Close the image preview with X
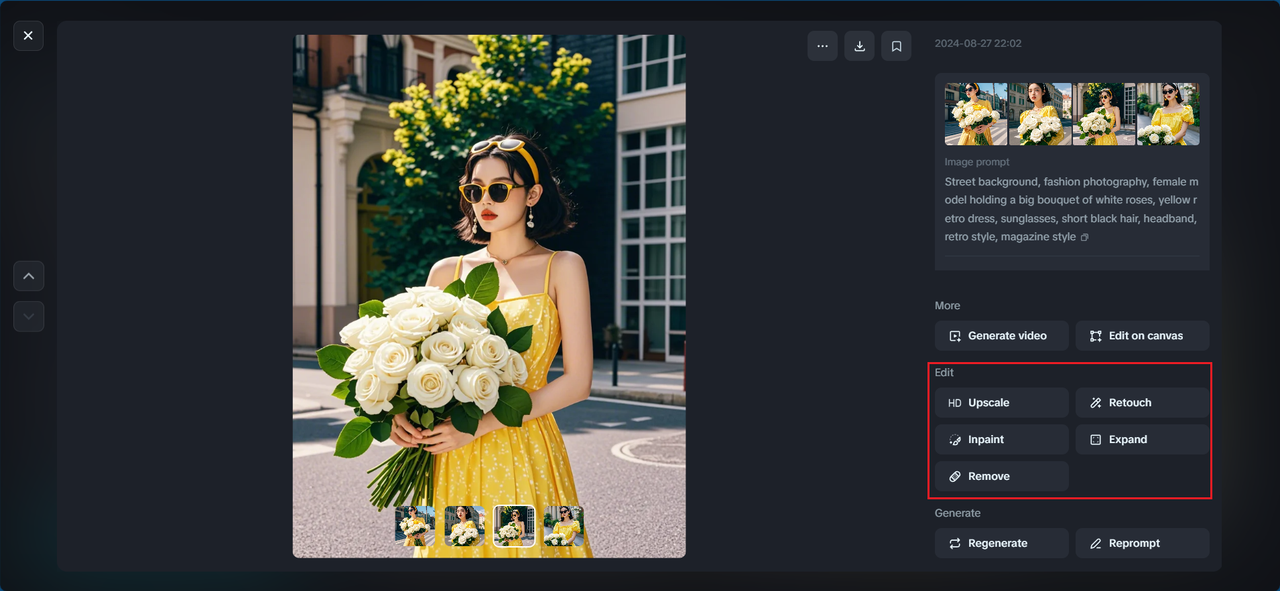 click(x=28, y=36)
